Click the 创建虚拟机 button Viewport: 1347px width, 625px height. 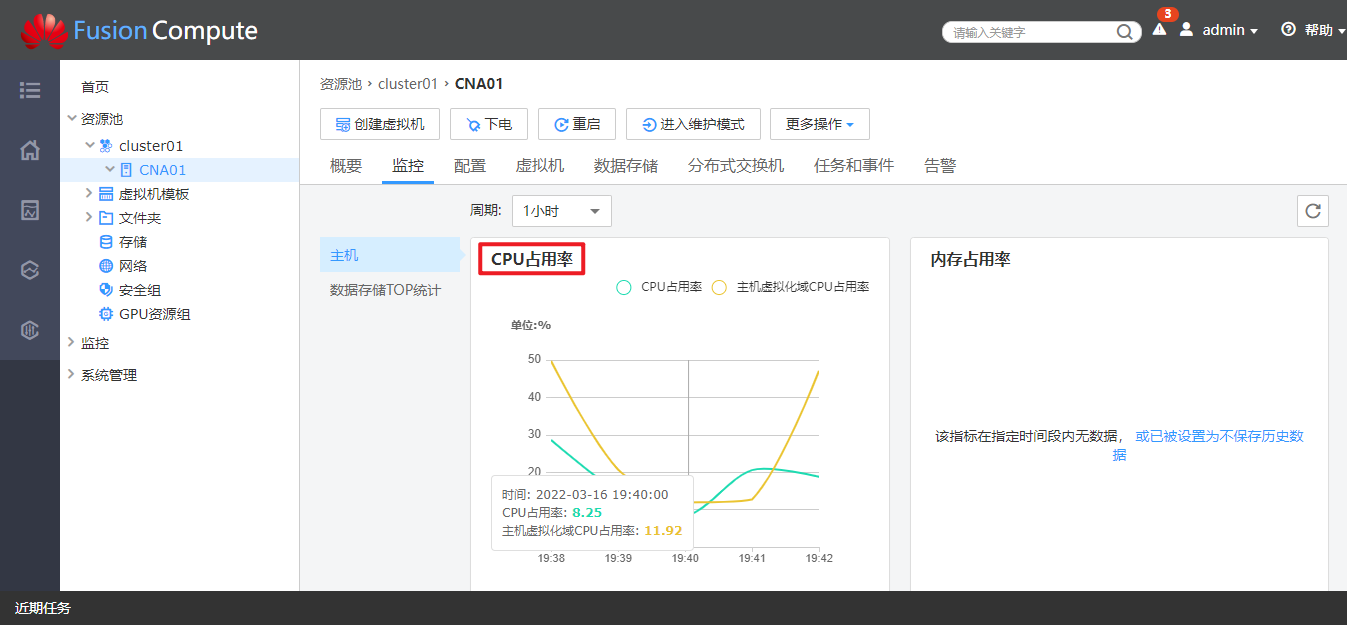pos(380,124)
